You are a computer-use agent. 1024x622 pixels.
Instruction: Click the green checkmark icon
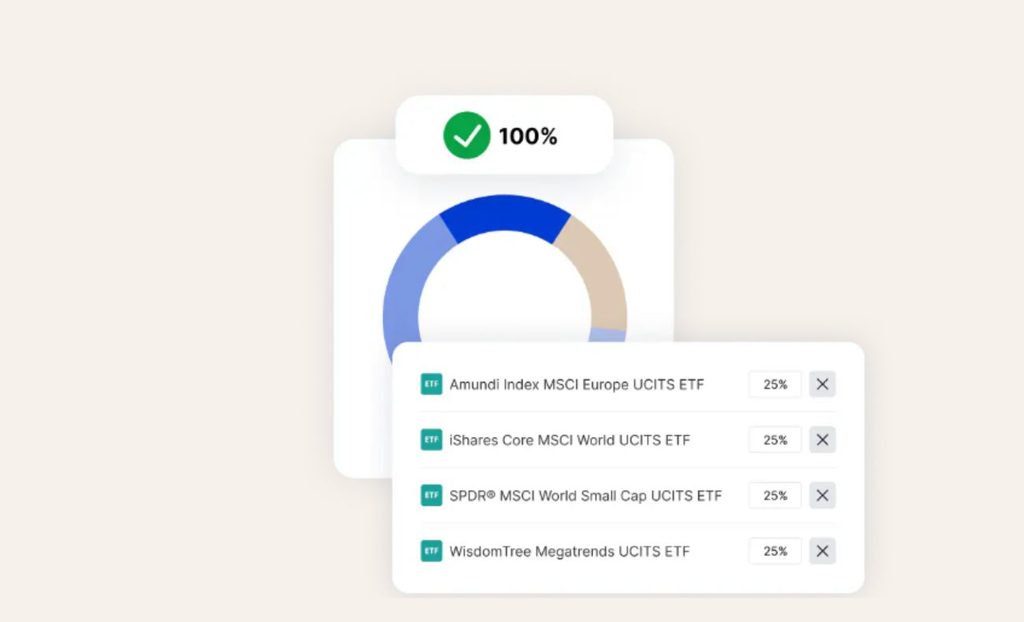pyautogui.click(x=466, y=135)
